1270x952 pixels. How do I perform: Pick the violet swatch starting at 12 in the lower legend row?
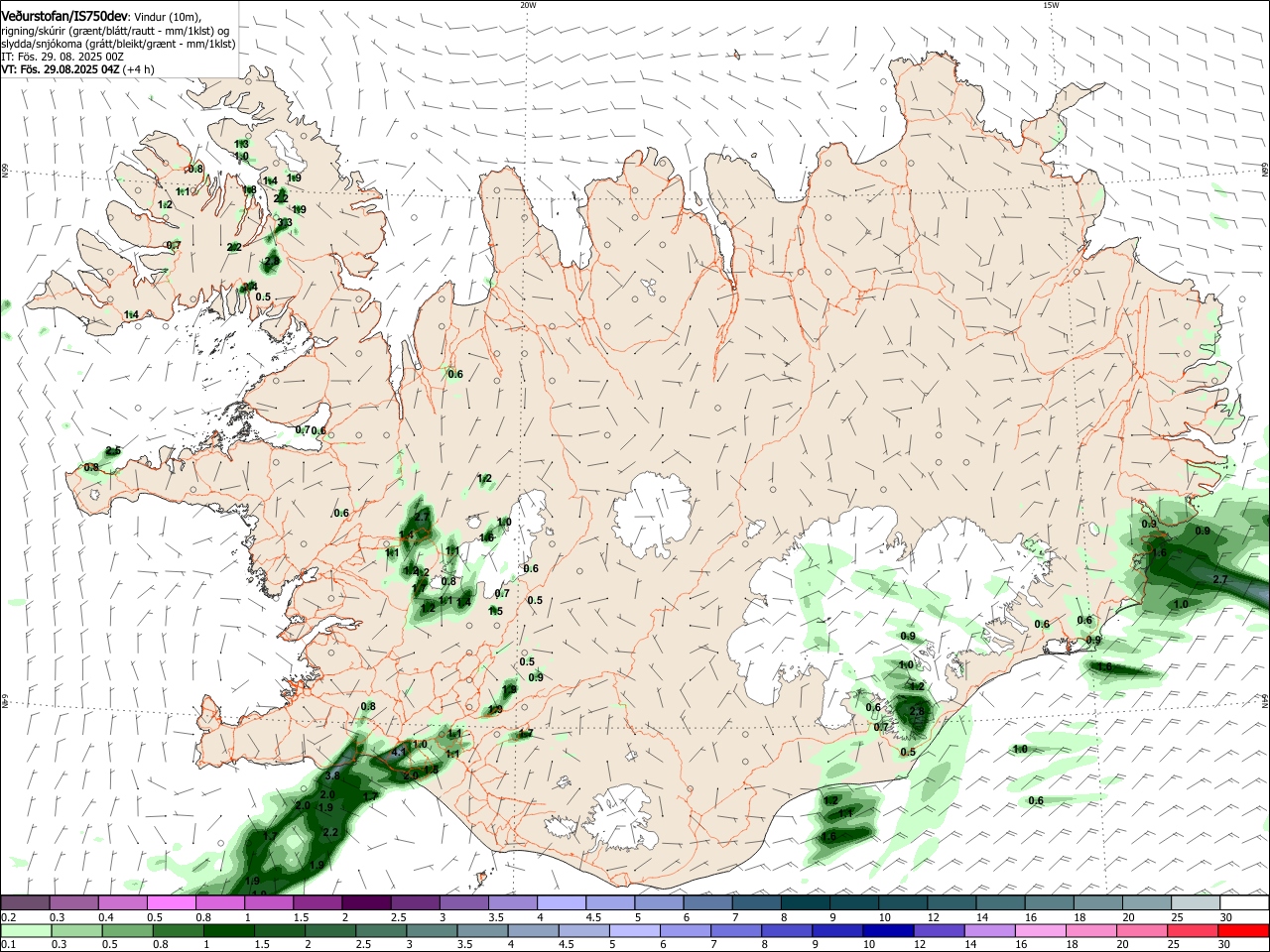940,930
